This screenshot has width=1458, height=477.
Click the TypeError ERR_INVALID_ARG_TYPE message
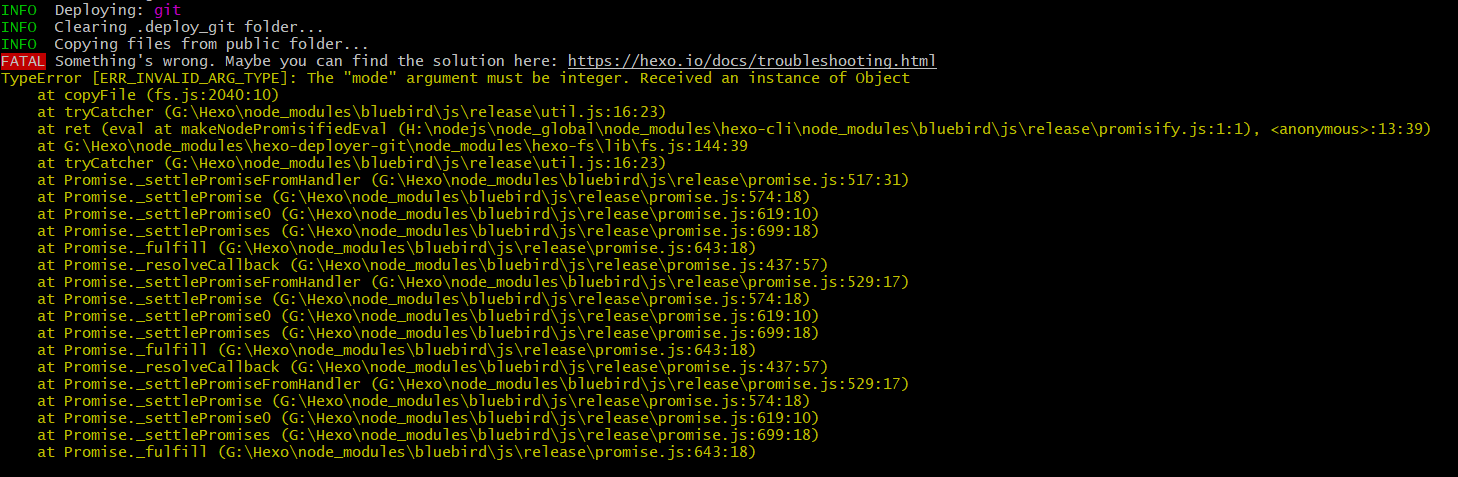pos(456,78)
